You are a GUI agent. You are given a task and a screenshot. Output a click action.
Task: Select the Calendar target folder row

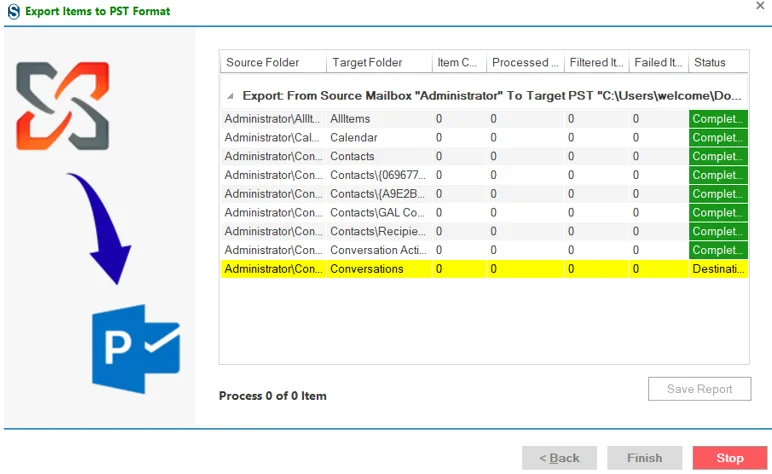click(x=484, y=137)
